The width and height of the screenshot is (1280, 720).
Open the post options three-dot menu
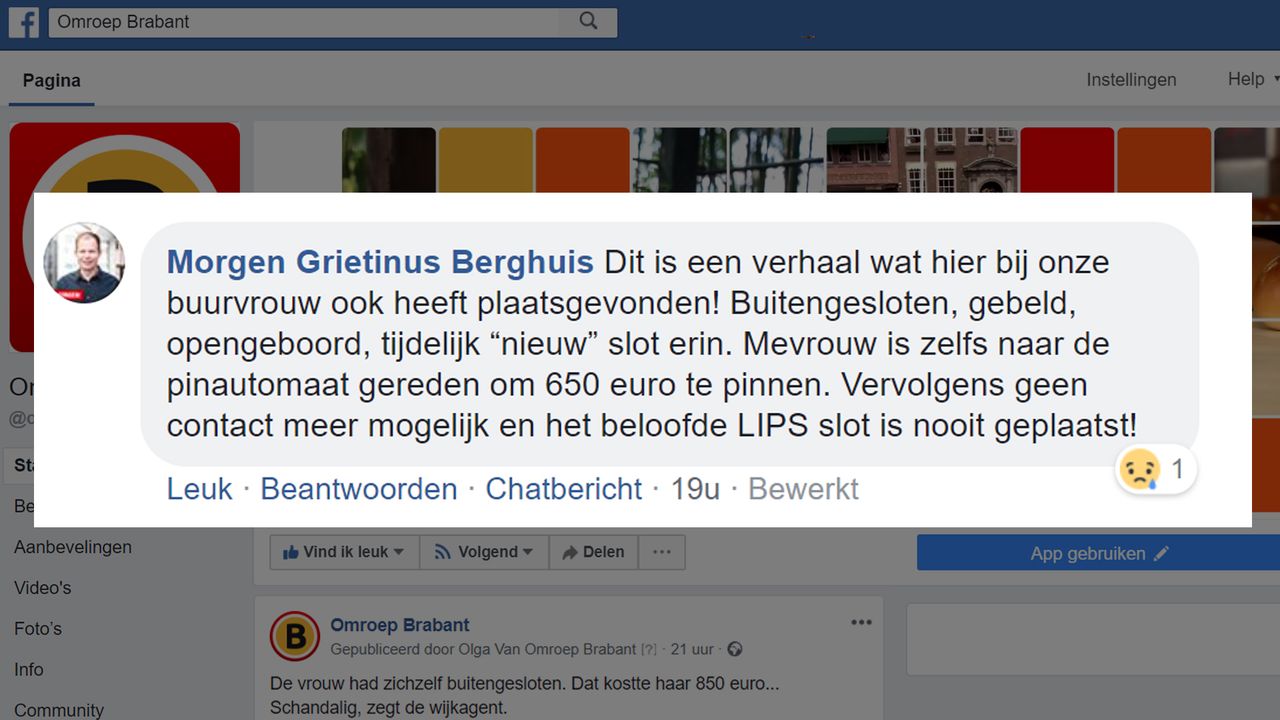click(x=861, y=623)
